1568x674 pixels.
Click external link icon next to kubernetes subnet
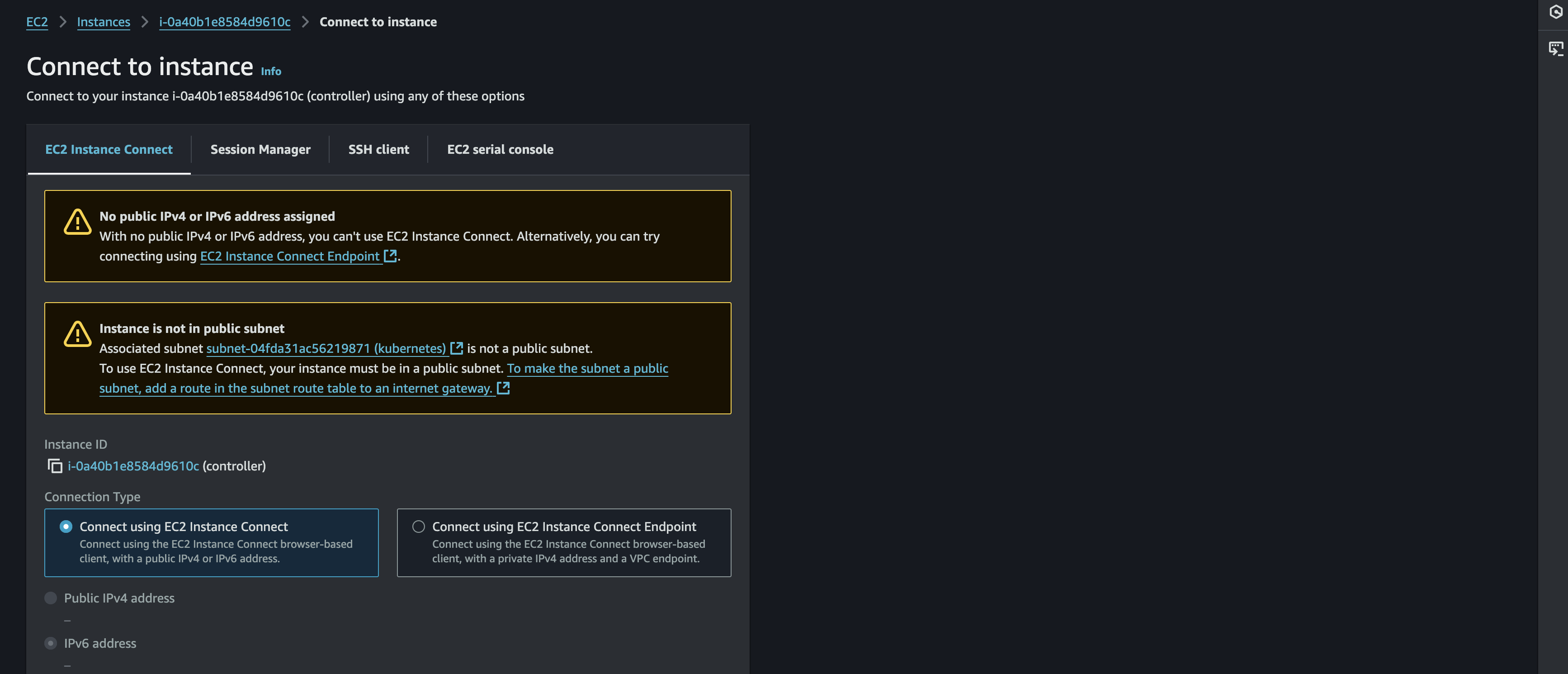(457, 348)
